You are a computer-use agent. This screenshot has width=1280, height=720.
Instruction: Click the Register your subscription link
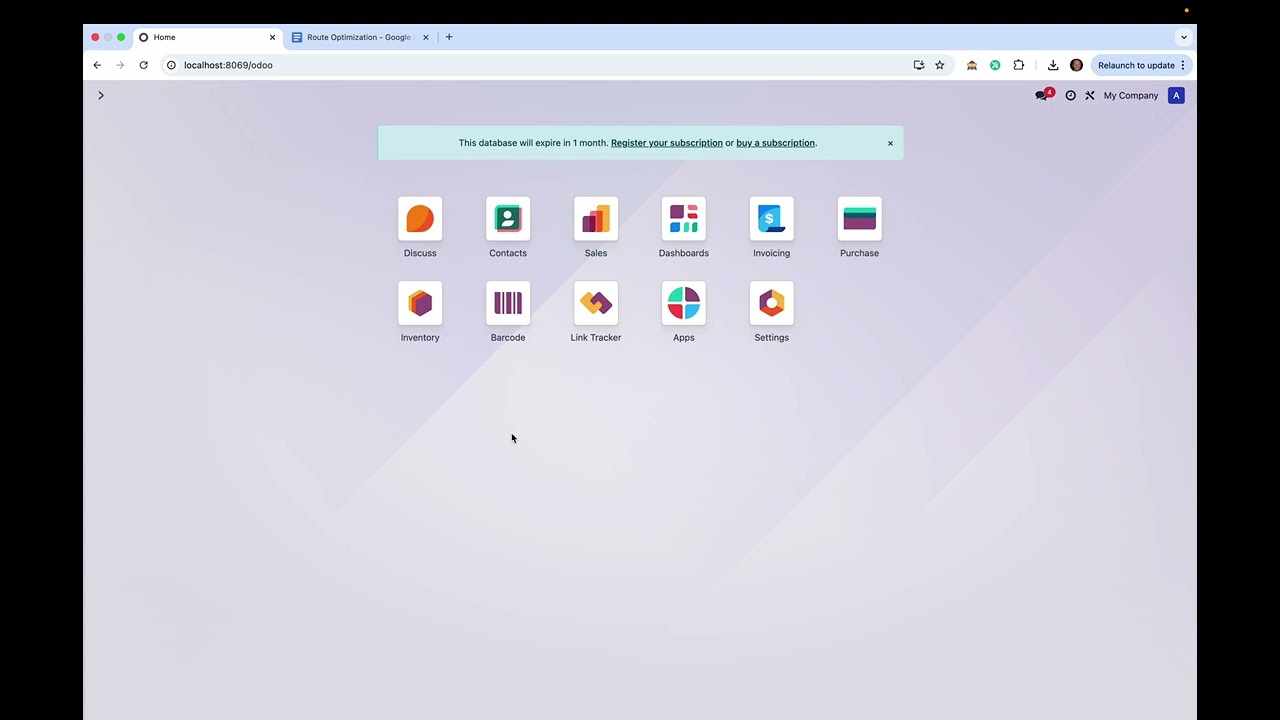click(667, 143)
